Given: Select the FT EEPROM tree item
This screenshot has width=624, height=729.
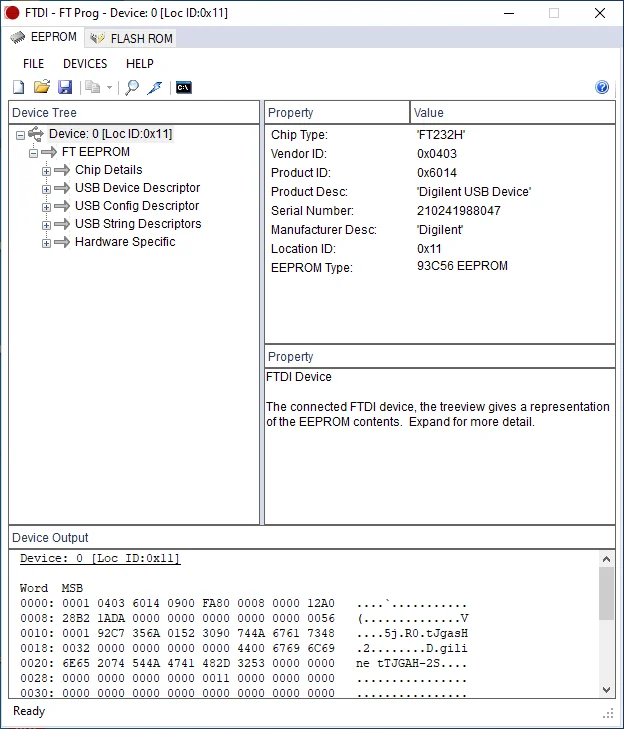Looking at the screenshot, I should coord(96,152).
